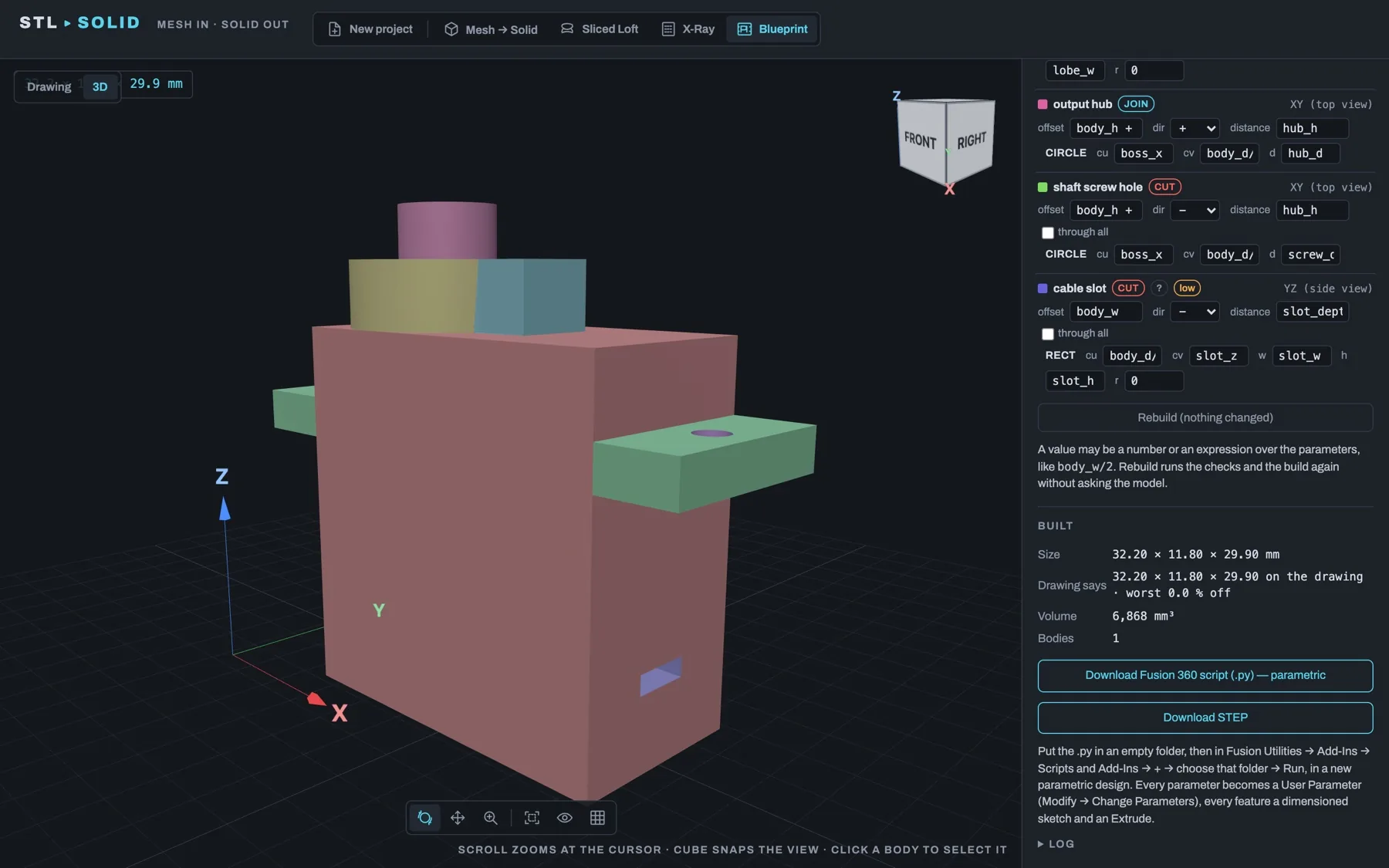Image resolution: width=1389 pixels, height=868 pixels.
Task: Click the shaft screw hole green swatch
Action: coord(1043,187)
